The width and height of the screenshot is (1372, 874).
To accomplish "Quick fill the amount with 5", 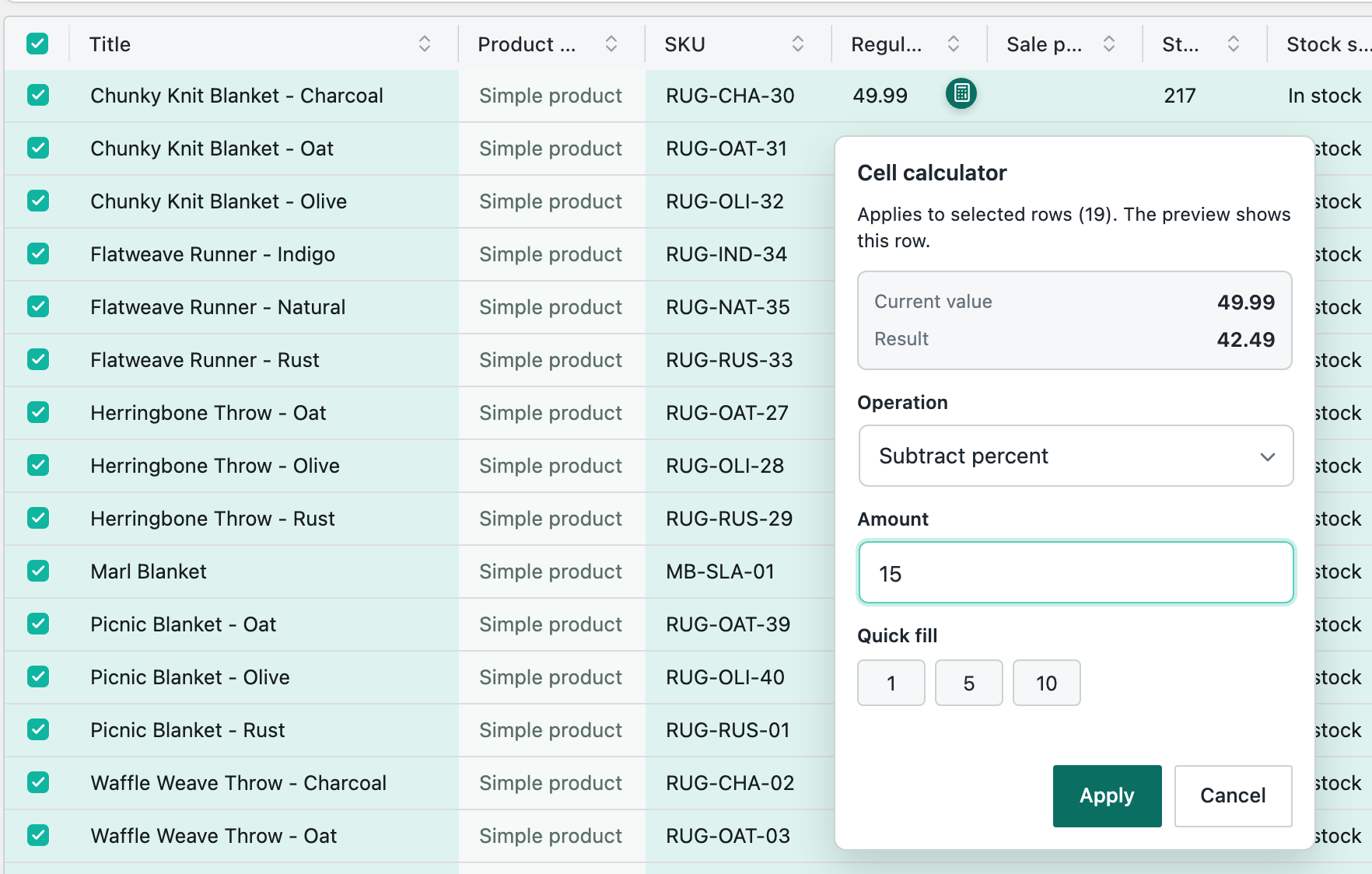I will 969,683.
